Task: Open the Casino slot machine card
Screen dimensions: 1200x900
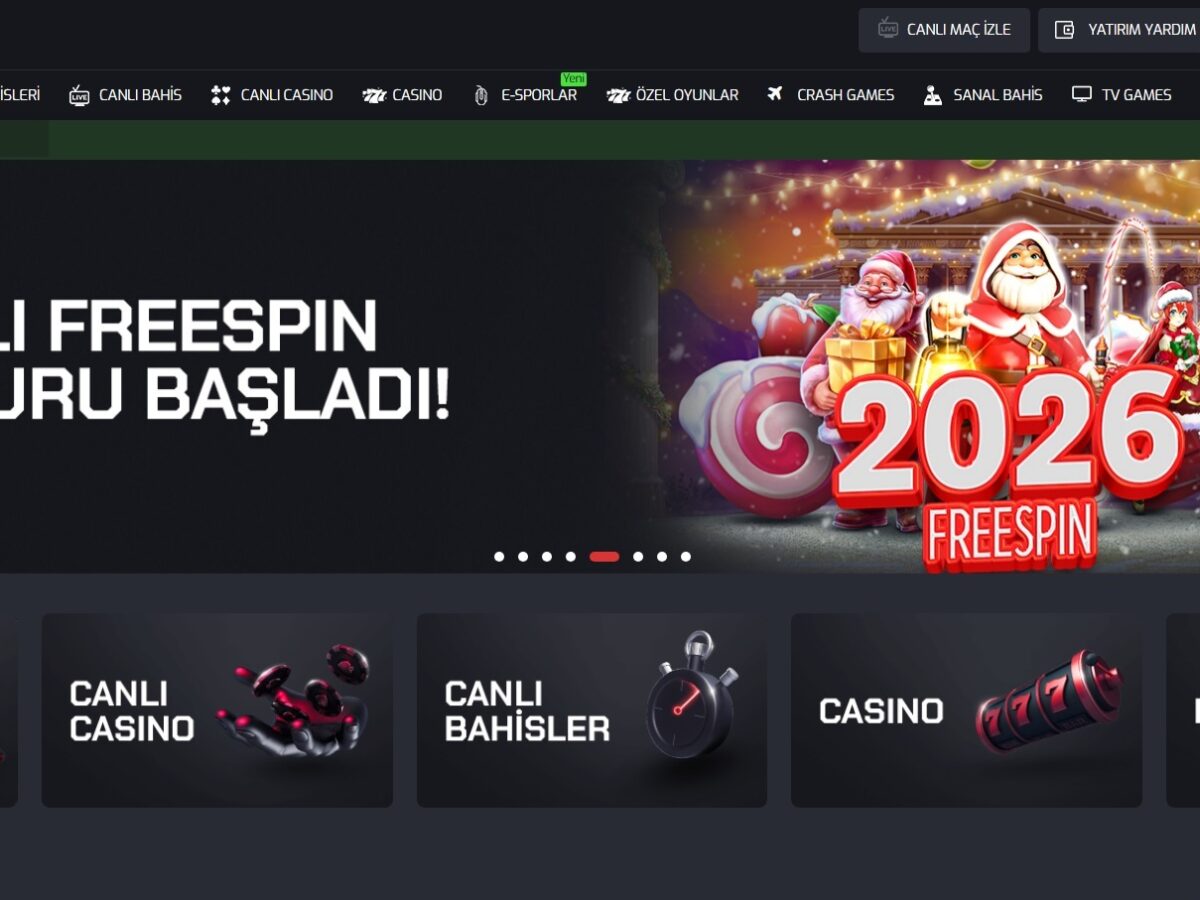Action: click(x=966, y=710)
